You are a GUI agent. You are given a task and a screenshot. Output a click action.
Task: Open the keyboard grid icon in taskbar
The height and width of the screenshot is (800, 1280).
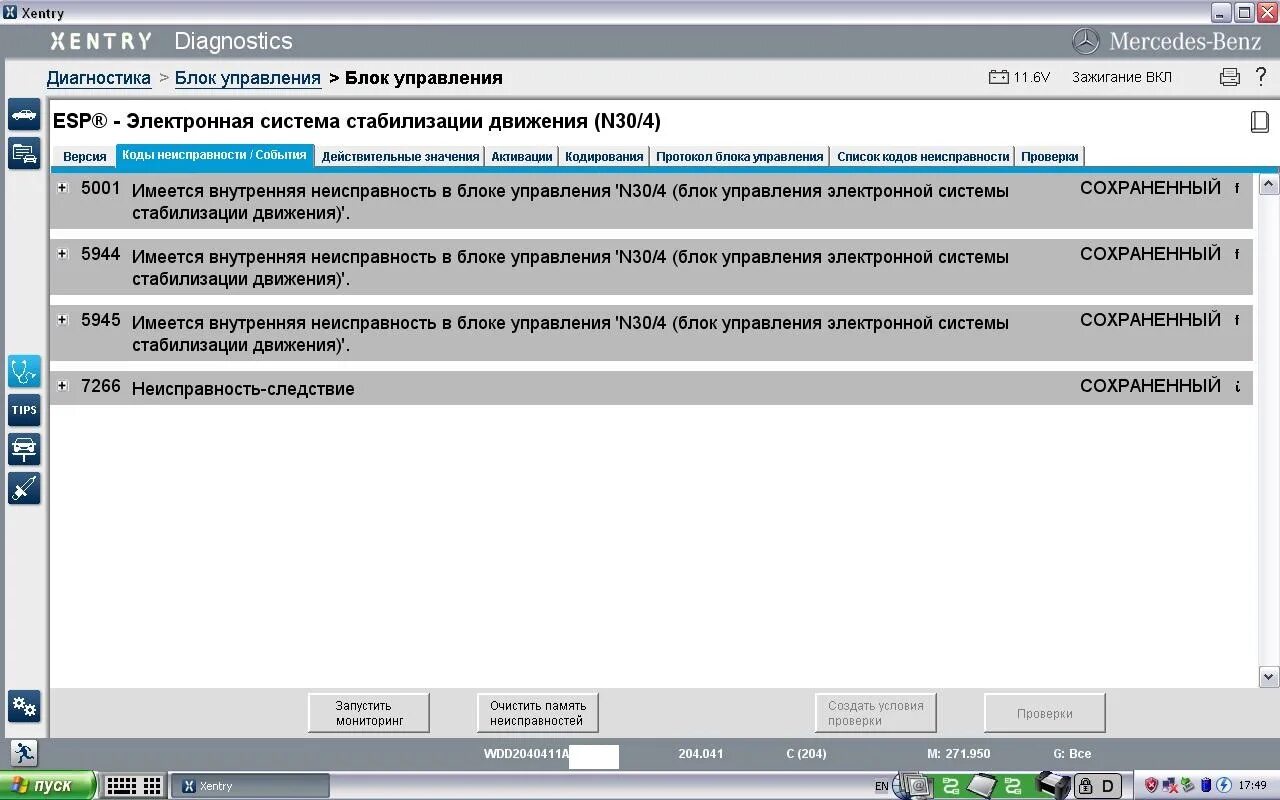tap(134, 786)
